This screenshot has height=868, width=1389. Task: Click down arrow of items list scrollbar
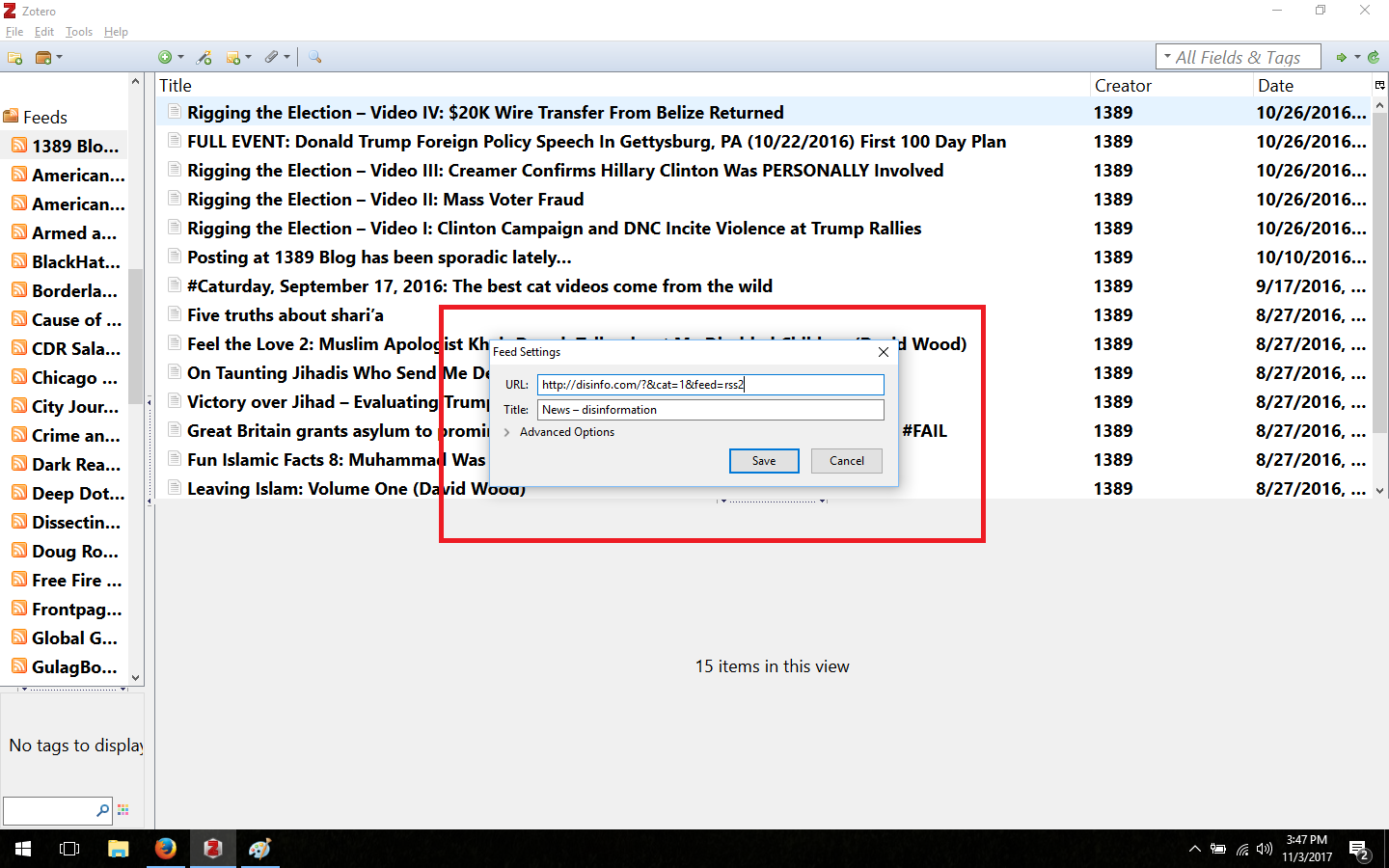pos(1379,491)
